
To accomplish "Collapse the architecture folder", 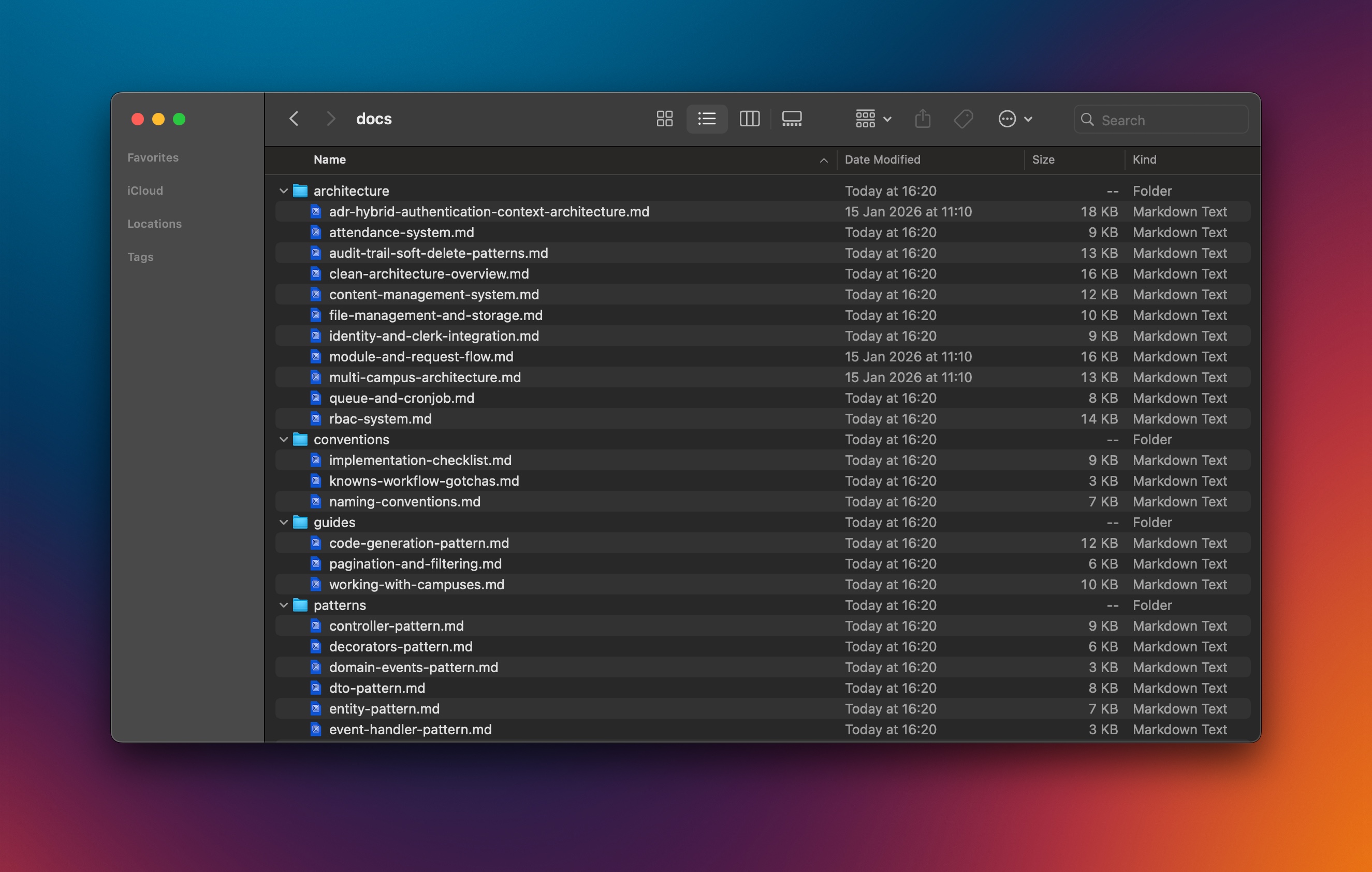I will [283, 191].
